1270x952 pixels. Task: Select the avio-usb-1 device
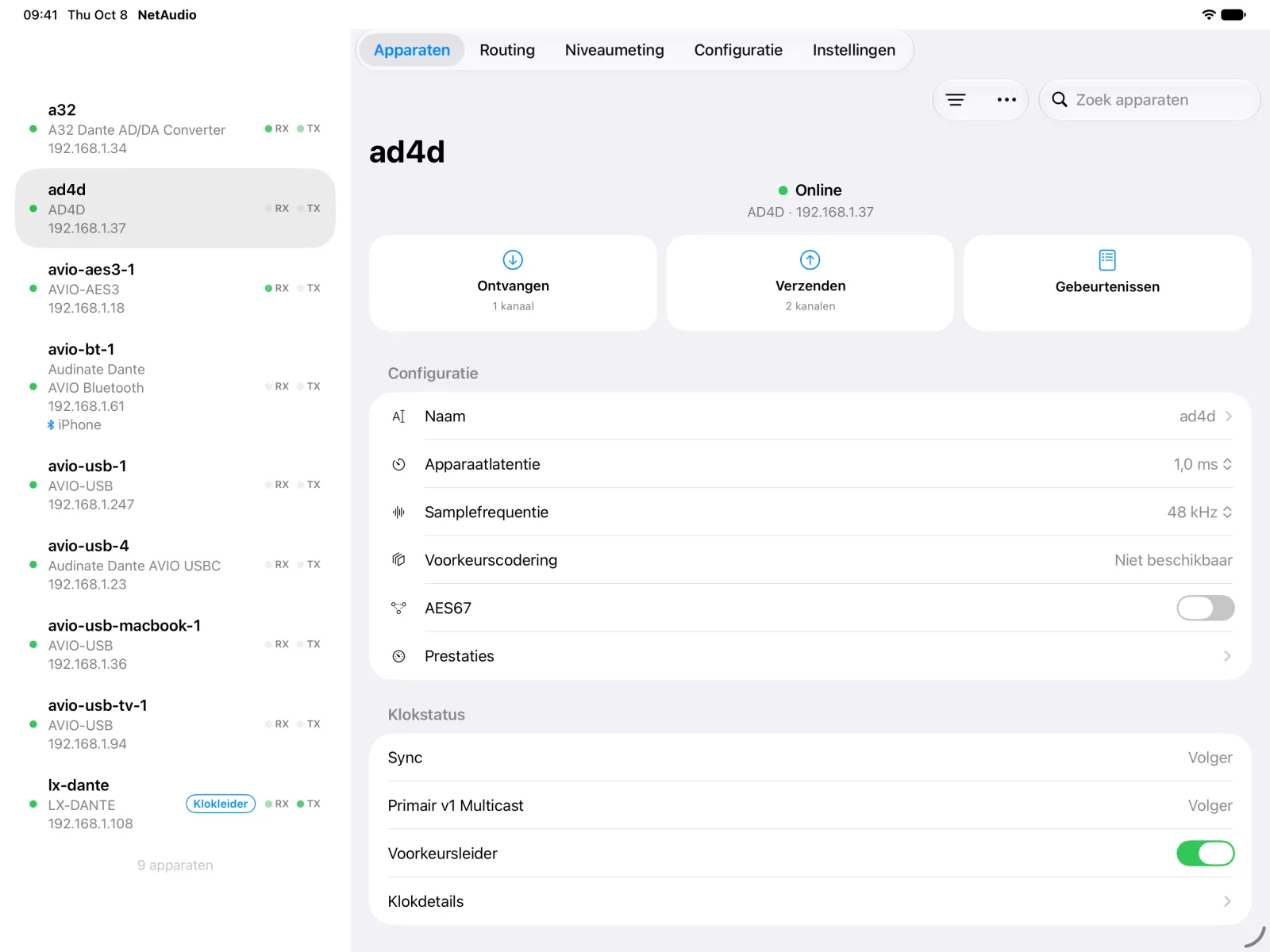point(175,485)
